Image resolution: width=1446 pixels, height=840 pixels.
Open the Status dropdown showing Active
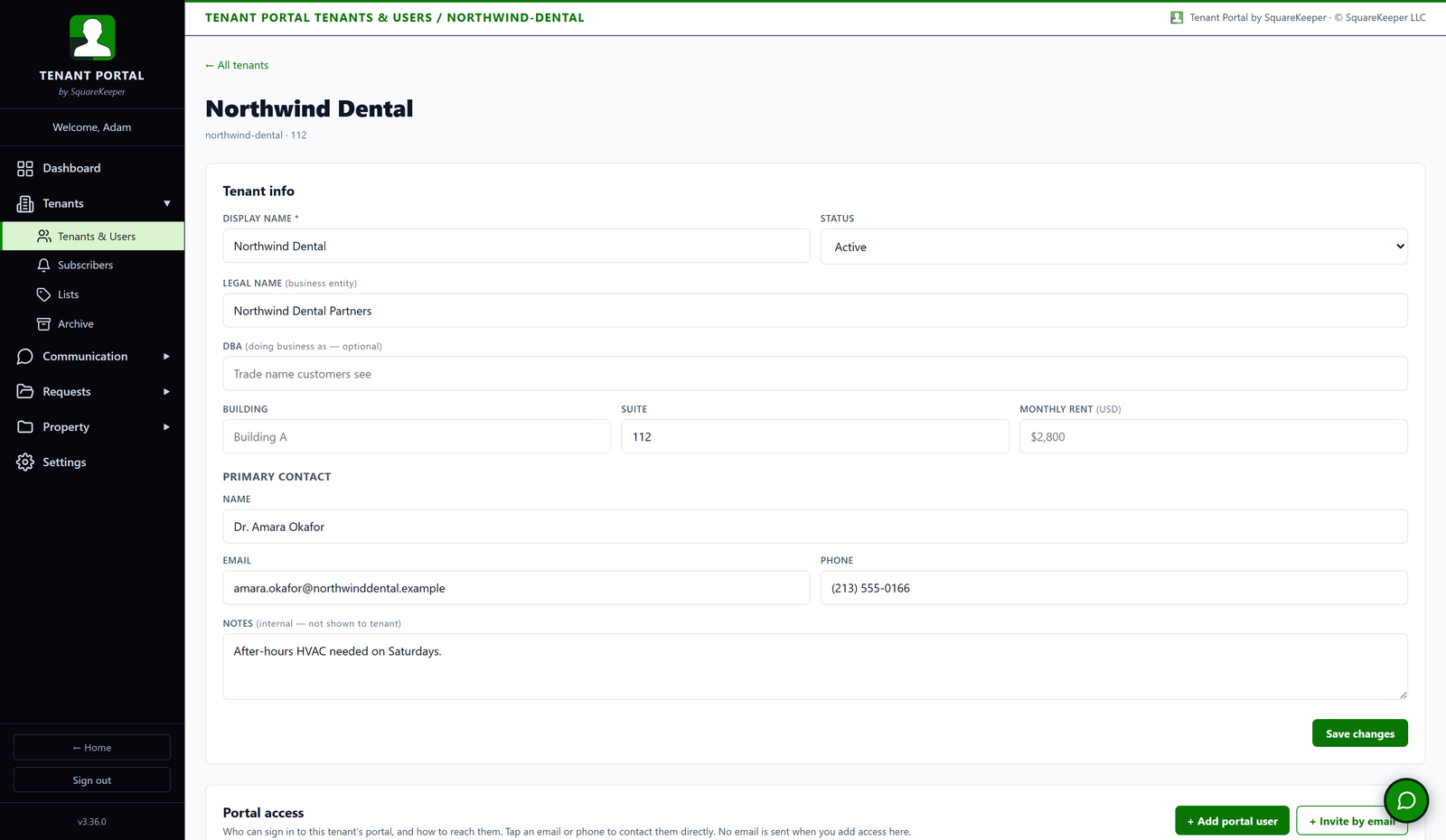click(x=1113, y=247)
